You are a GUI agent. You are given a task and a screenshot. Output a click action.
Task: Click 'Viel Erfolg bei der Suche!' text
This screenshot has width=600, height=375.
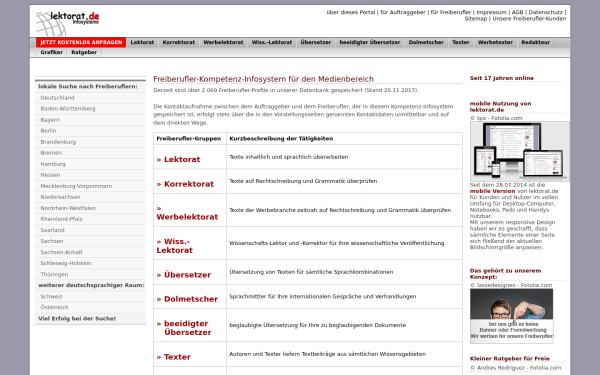(77, 319)
